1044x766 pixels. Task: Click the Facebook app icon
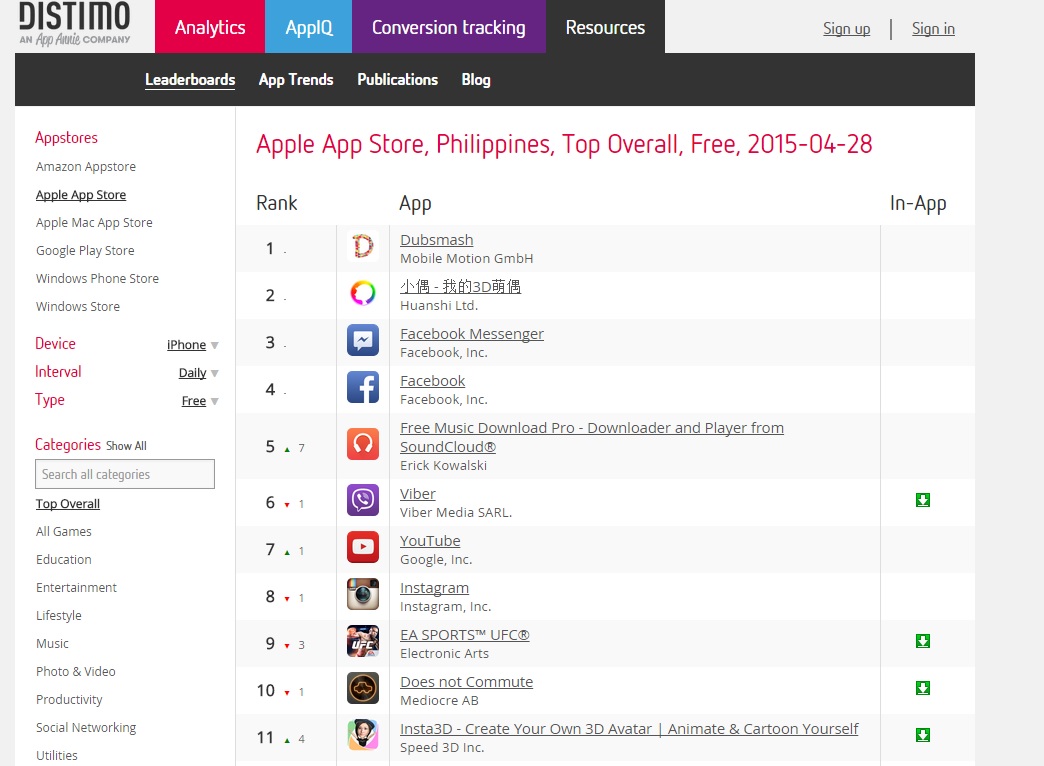click(x=363, y=388)
